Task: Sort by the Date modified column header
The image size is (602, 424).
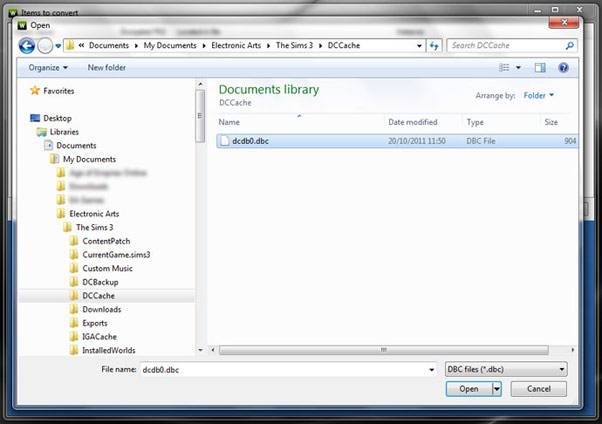Action: 413,122
